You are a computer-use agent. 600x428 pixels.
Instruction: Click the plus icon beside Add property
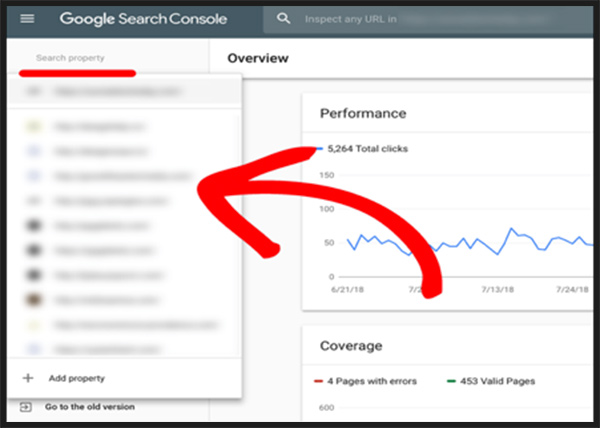[28, 378]
